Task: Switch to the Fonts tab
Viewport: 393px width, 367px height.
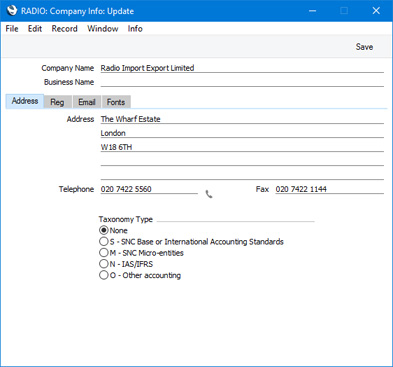Action: coord(116,102)
